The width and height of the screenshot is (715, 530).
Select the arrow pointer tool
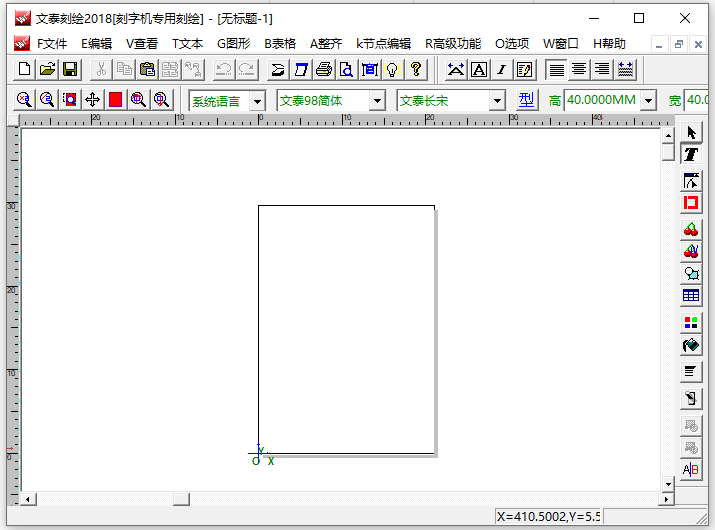click(x=691, y=133)
